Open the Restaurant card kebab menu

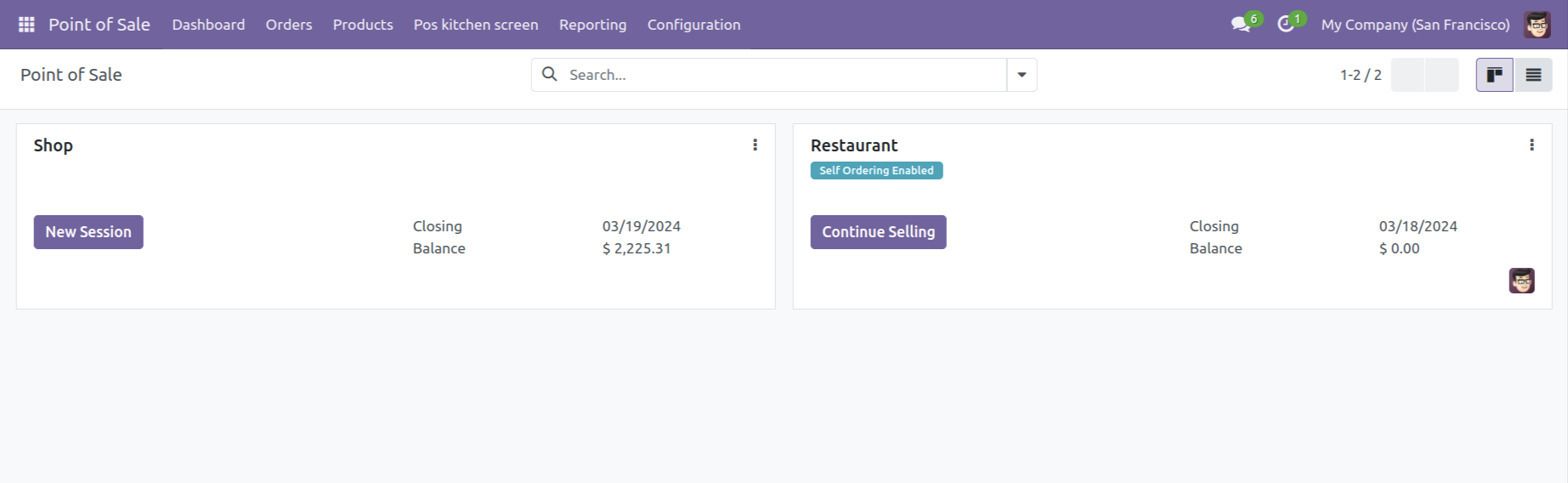tap(1531, 145)
